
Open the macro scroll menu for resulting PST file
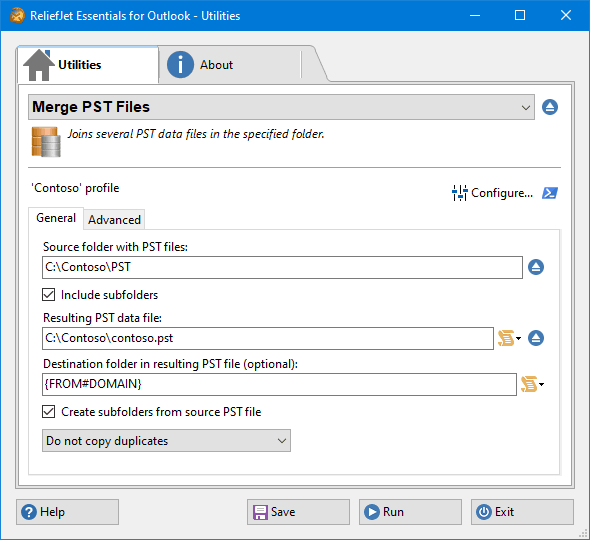pos(509,338)
